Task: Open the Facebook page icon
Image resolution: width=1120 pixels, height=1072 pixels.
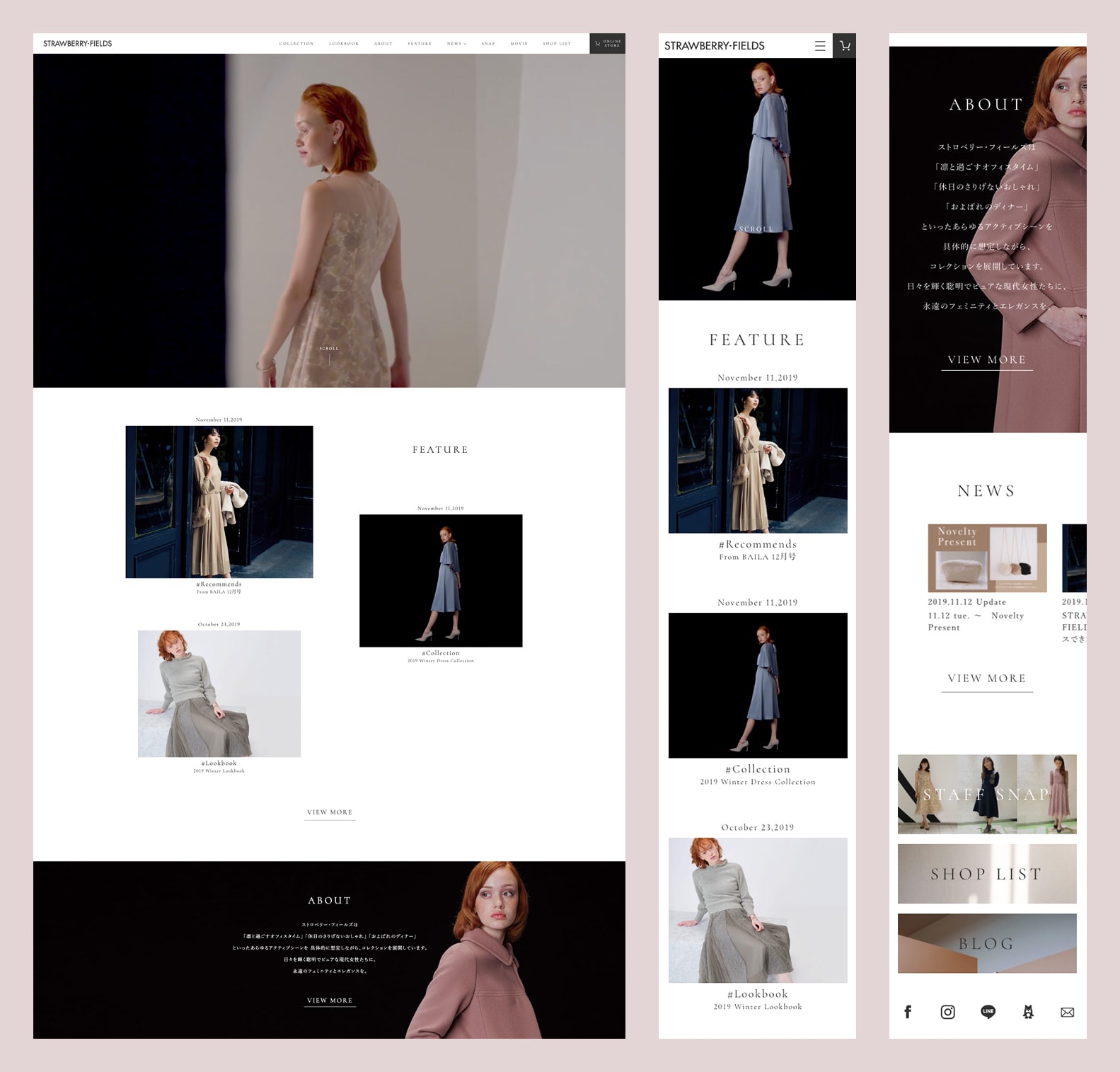Action: (908, 1012)
